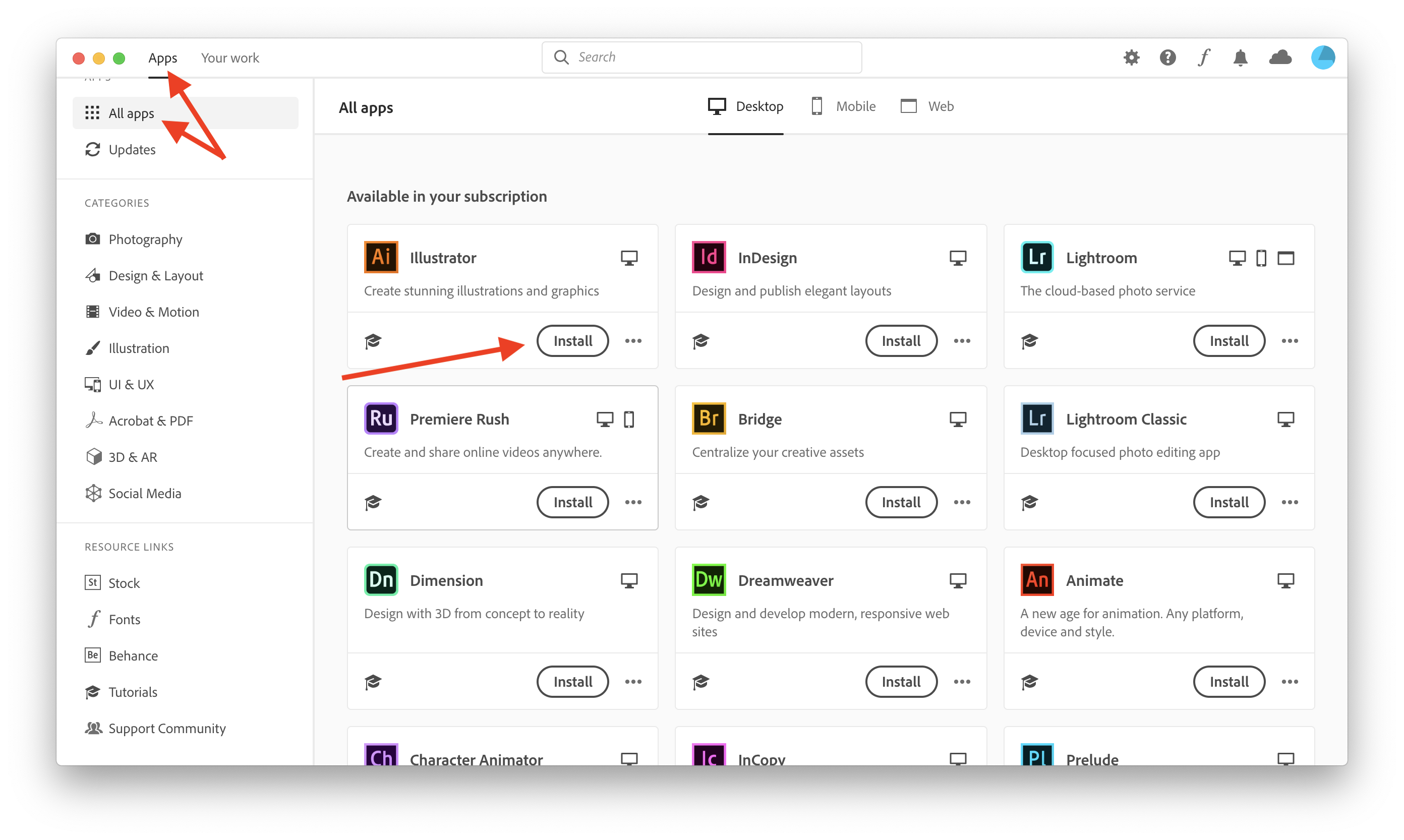Open the Your work tab
The image size is (1404, 840).
tap(230, 58)
